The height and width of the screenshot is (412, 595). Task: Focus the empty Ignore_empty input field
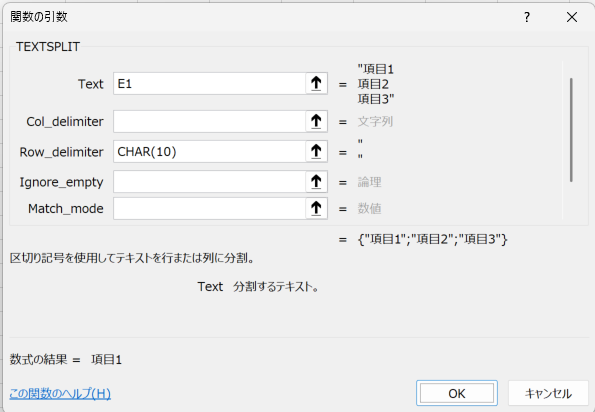pos(209,182)
